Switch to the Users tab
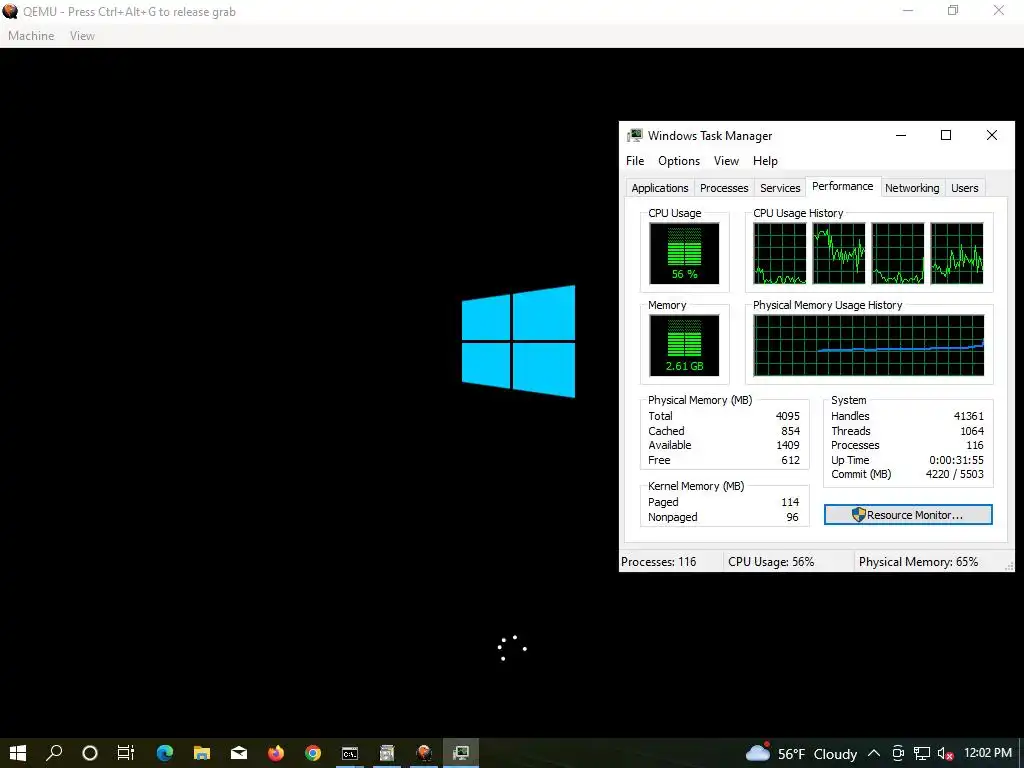The height and width of the screenshot is (768, 1024). point(965,188)
